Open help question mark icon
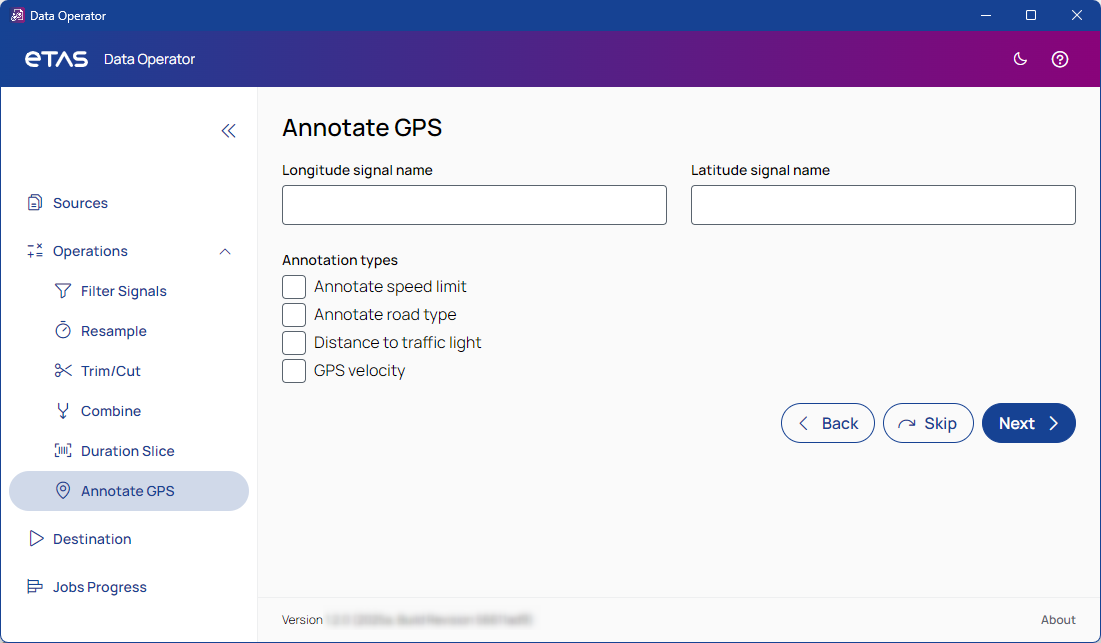Viewport: 1101px width, 643px height. 1060,59
